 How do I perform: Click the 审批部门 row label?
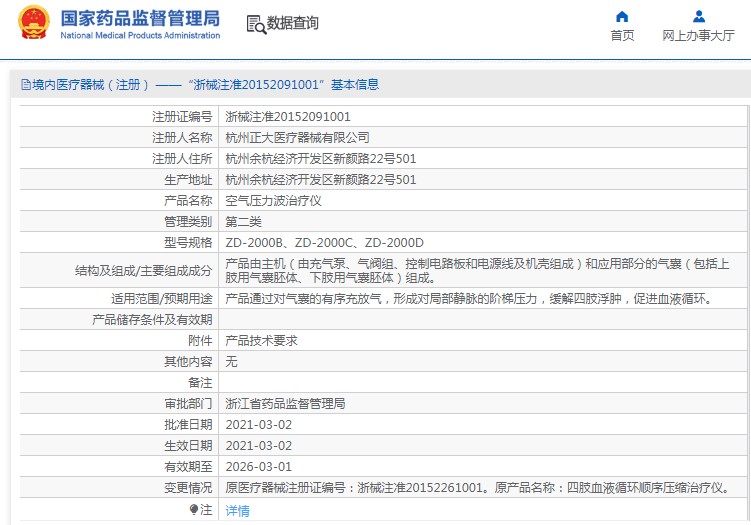tap(188, 404)
